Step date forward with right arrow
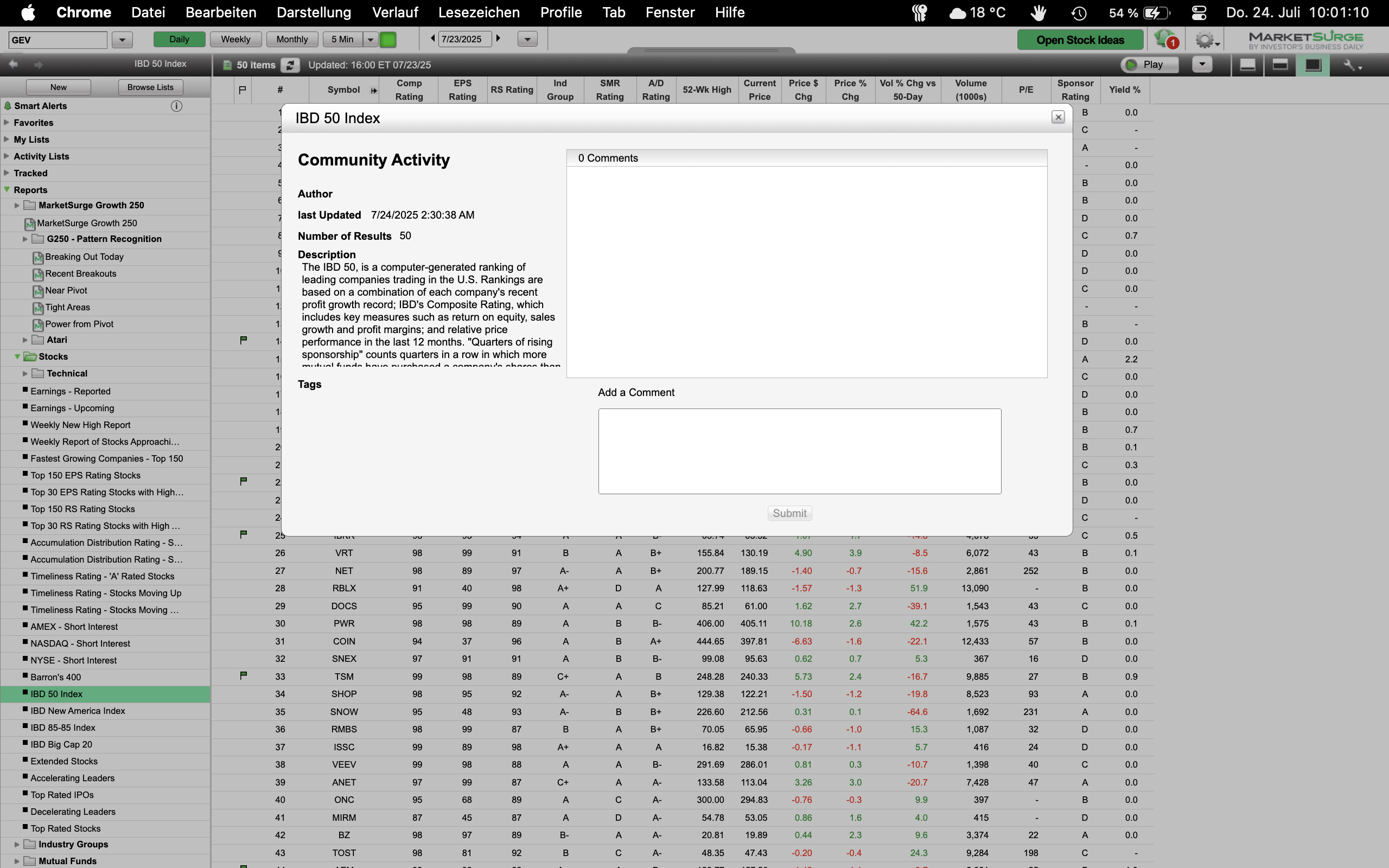 coord(499,39)
